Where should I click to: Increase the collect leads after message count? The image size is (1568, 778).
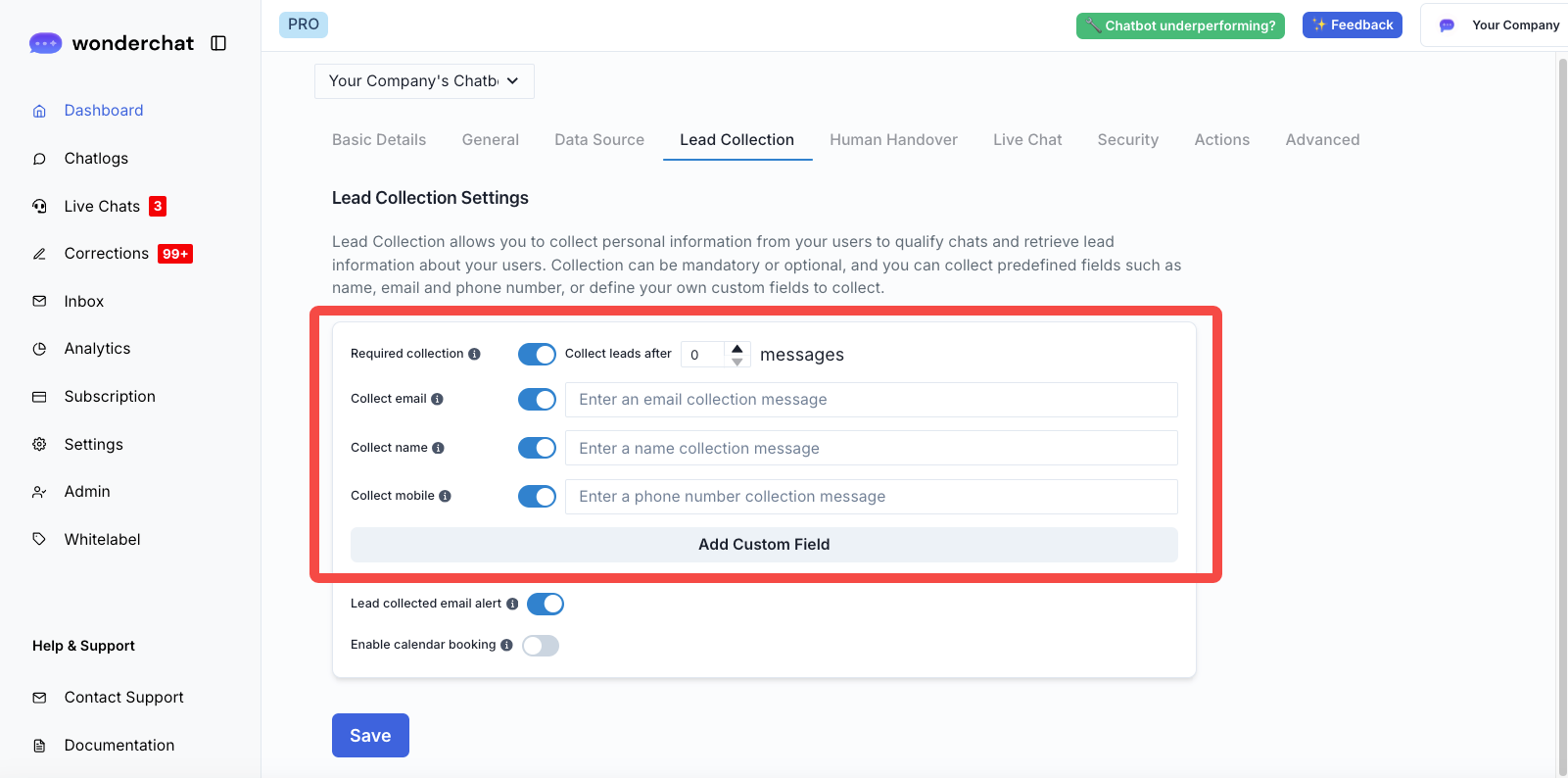[x=737, y=348]
